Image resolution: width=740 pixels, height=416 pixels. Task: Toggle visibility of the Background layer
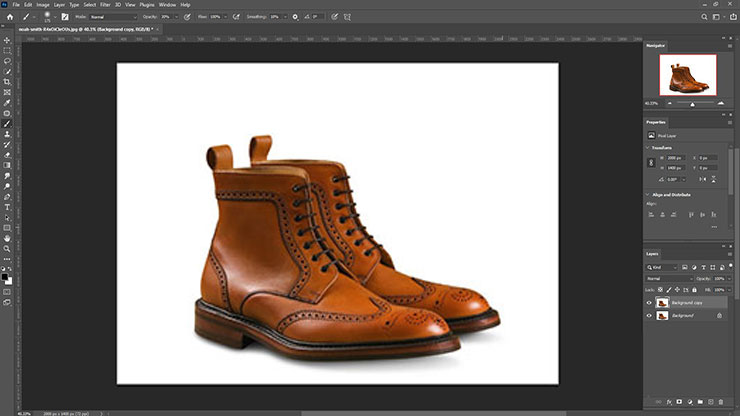tap(649, 315)
